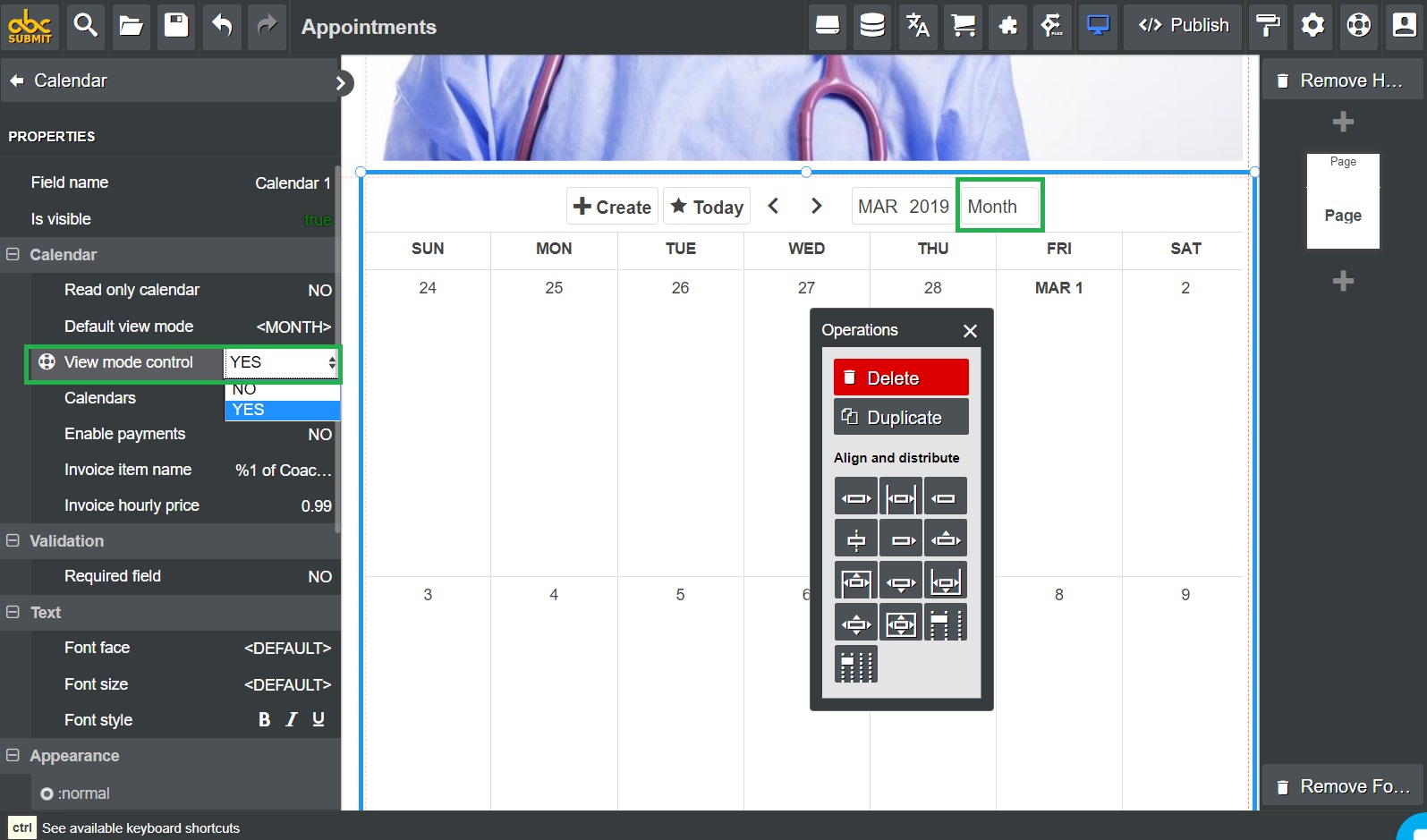The width and height of the screenshot is (1427, 840).
Task: Edit the Field name value Calendar 1
Action: pos(293,183)
